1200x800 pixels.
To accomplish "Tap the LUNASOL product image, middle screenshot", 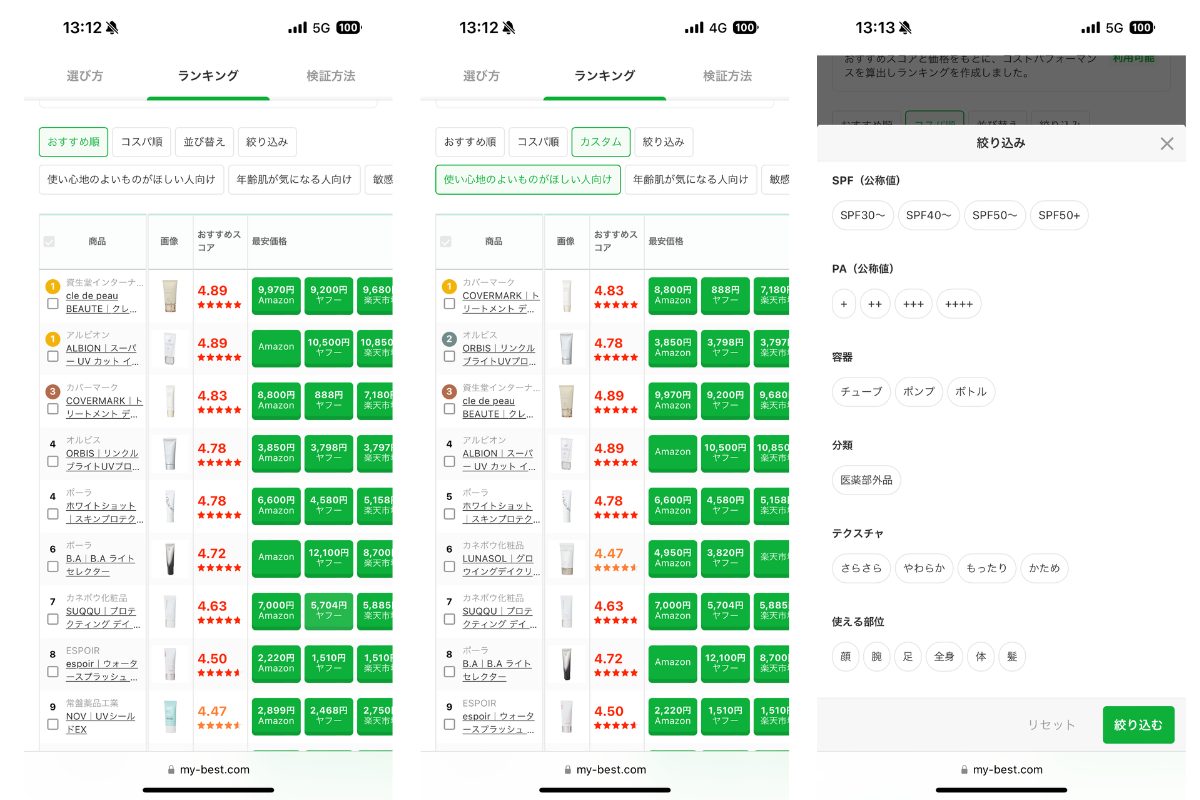I will (566, 557).
